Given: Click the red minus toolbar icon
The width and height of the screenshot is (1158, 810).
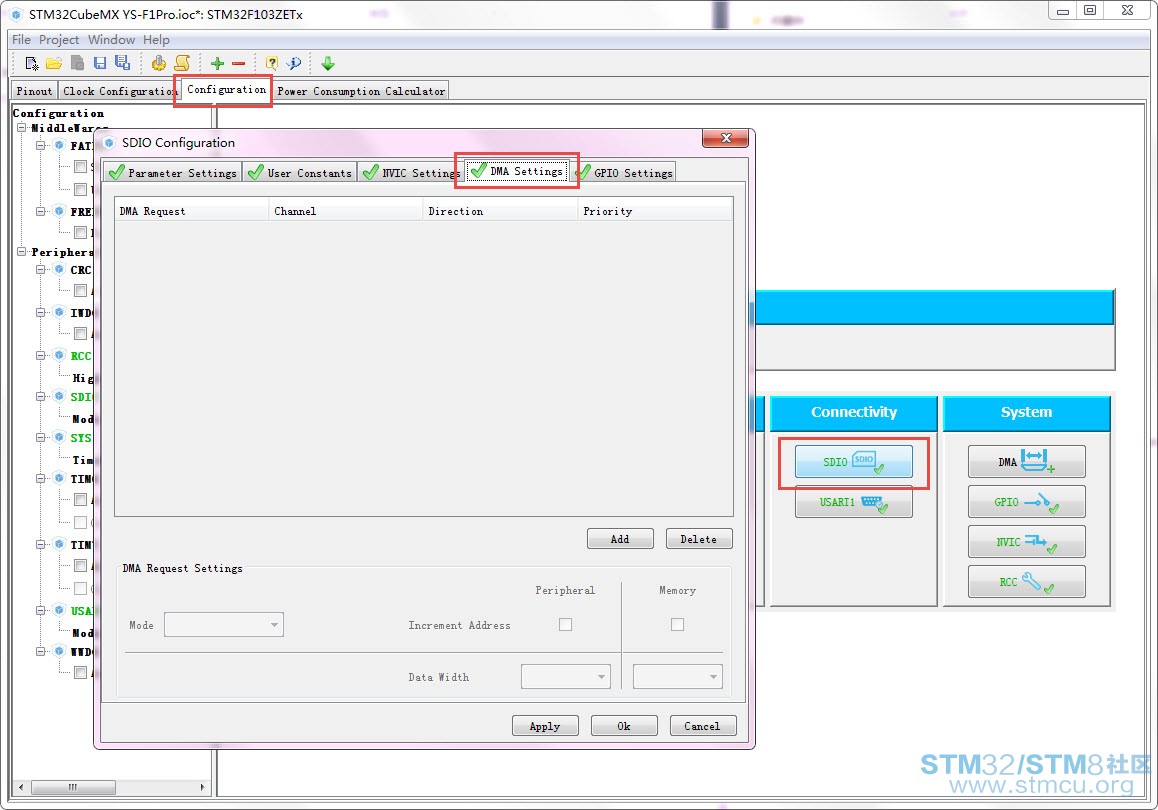Looking at the screenshot, I should 238,64.
